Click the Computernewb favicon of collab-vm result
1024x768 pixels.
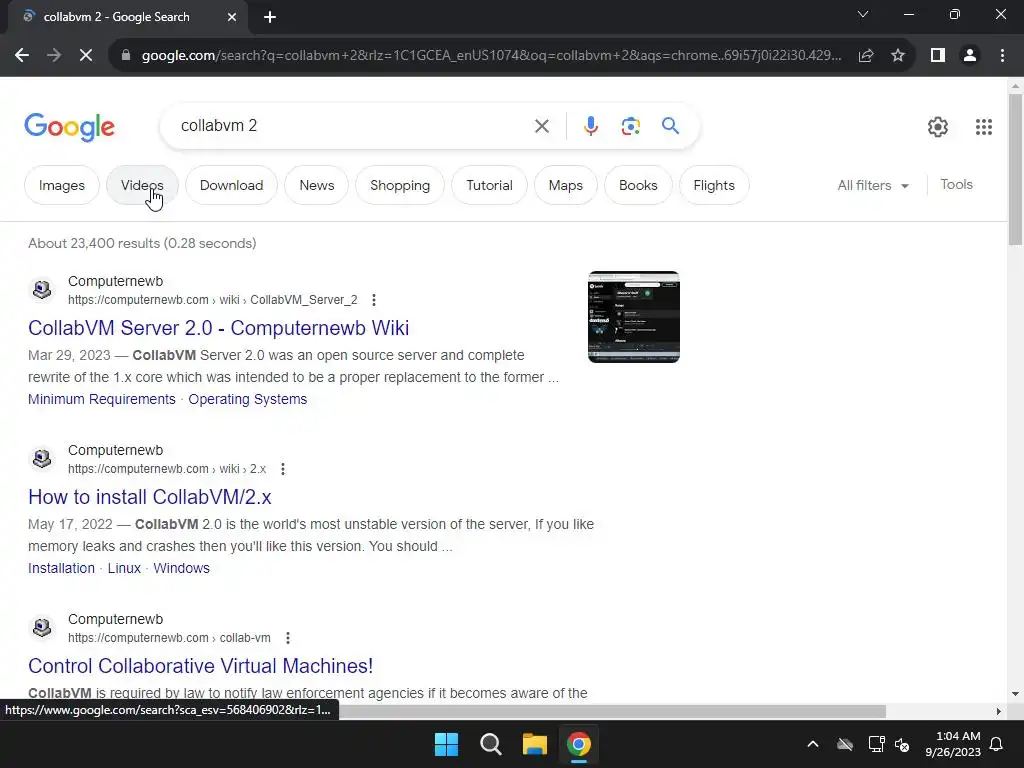[x=42, y=628]
